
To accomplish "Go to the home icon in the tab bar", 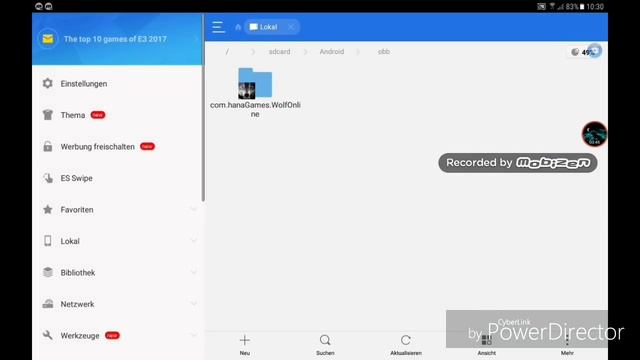I will coord(238,27).
